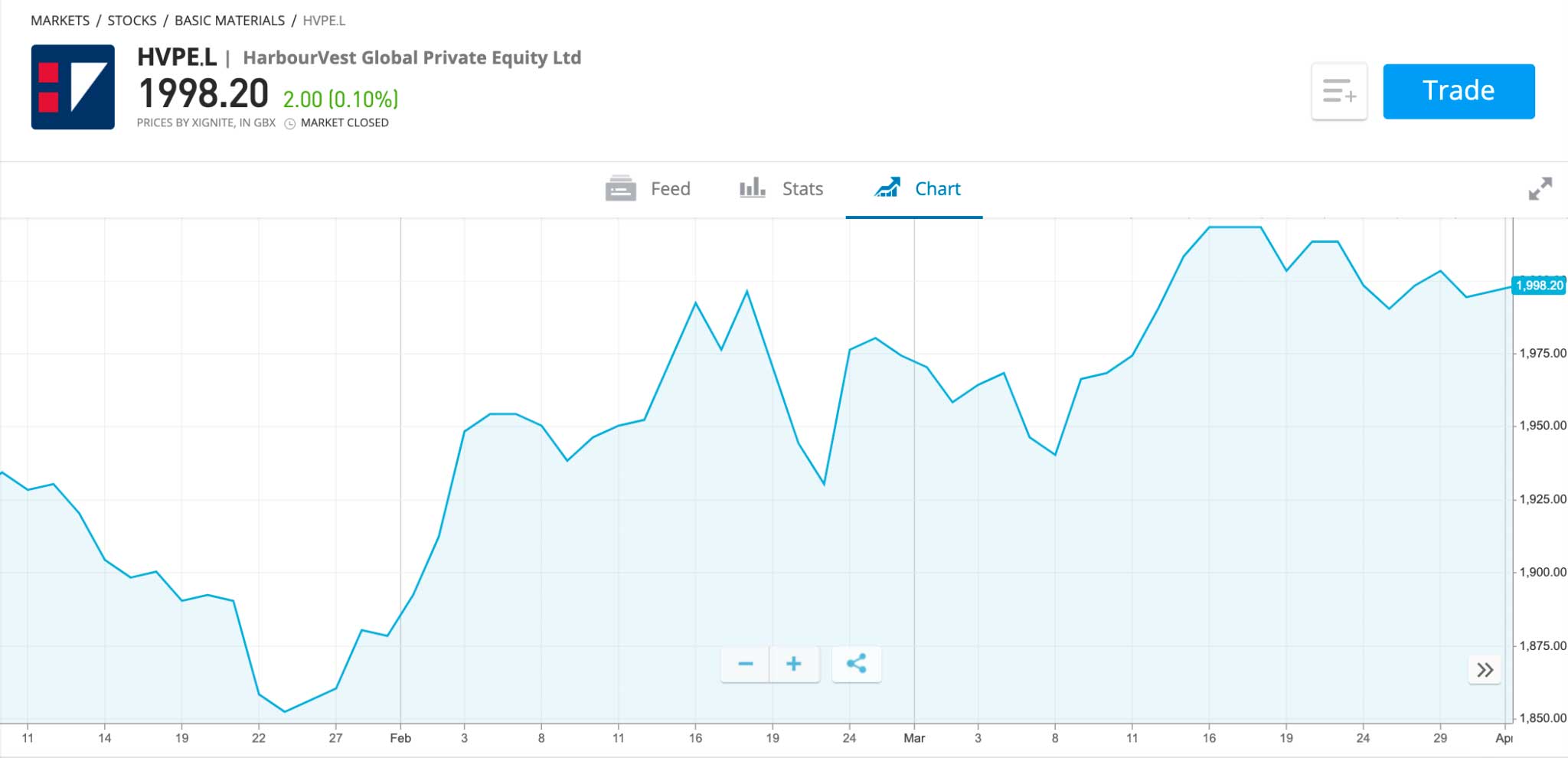Share the chart via share icon
The width and height of the screenshot is (1568, 758).
[856, 664]
